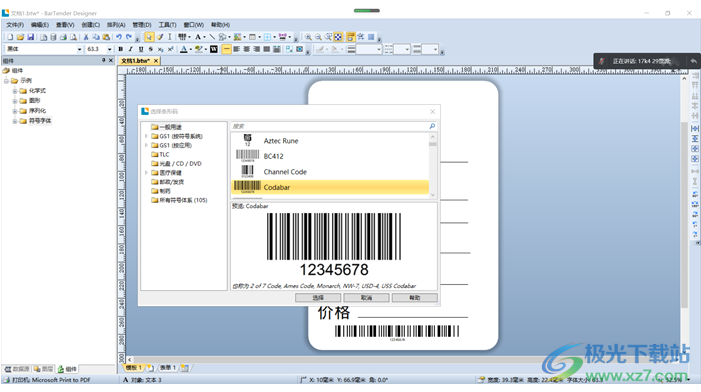
Task: Select the line drawing tool
Action: 212,37
